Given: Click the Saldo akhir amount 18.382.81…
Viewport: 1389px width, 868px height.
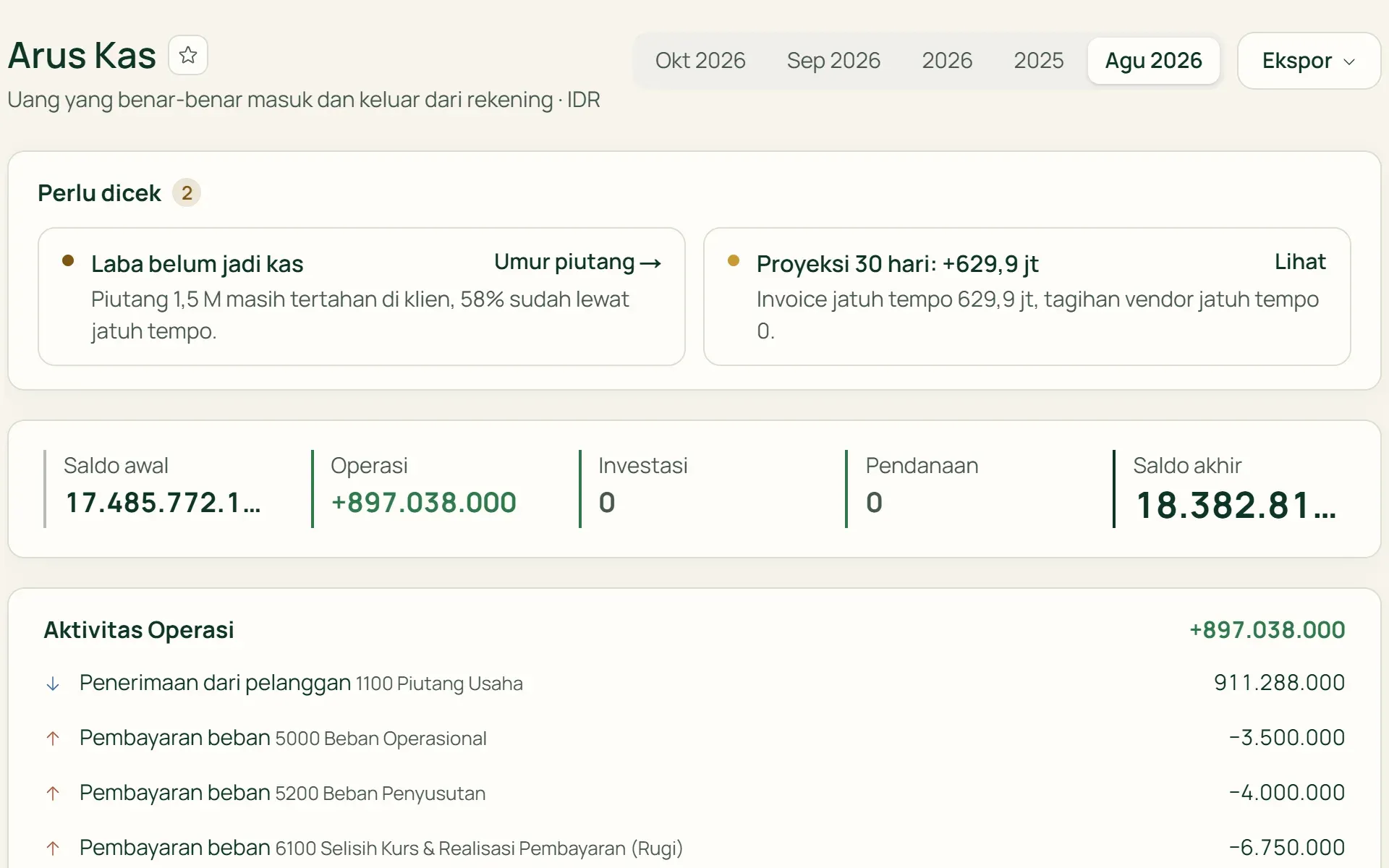Looking at the screenshot, I should point(1236,505).
